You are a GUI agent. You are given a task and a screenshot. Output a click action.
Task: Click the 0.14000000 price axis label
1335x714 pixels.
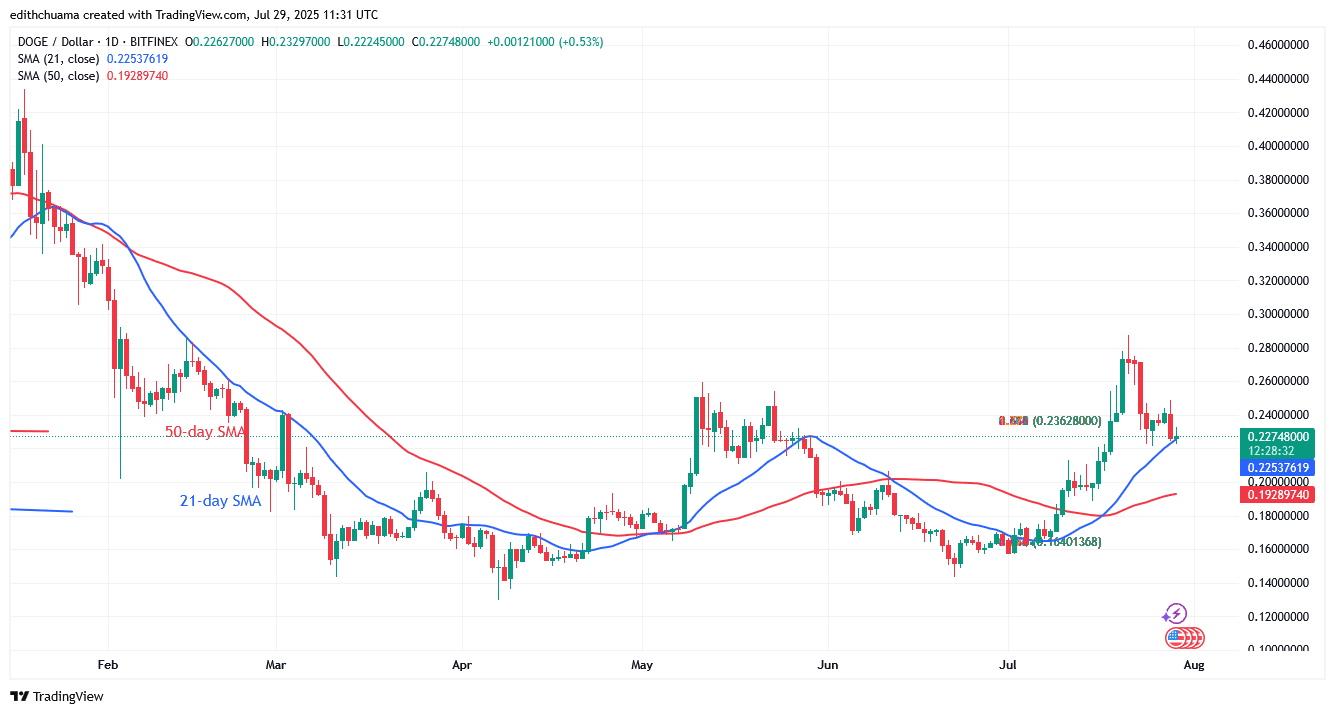[x=1279, y=582]
